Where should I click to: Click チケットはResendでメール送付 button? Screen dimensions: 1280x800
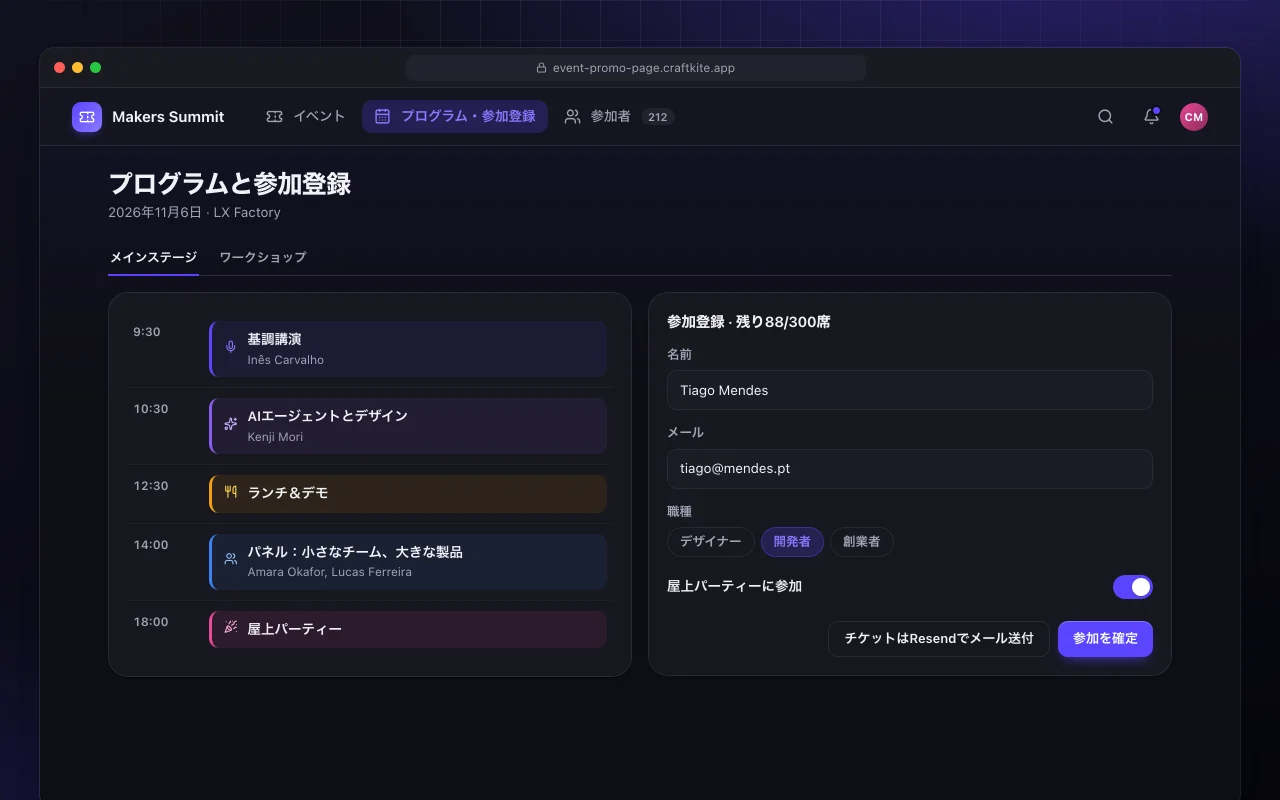coord(939,639)
